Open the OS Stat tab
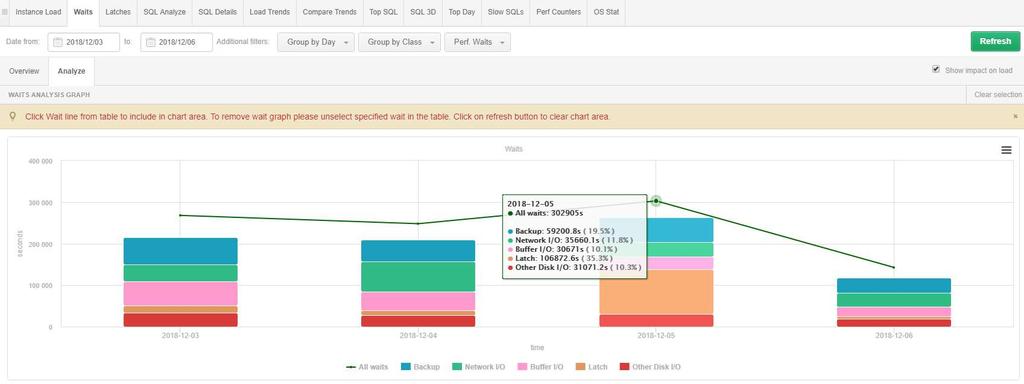The image size is (1024, 384). click(606, 12)
